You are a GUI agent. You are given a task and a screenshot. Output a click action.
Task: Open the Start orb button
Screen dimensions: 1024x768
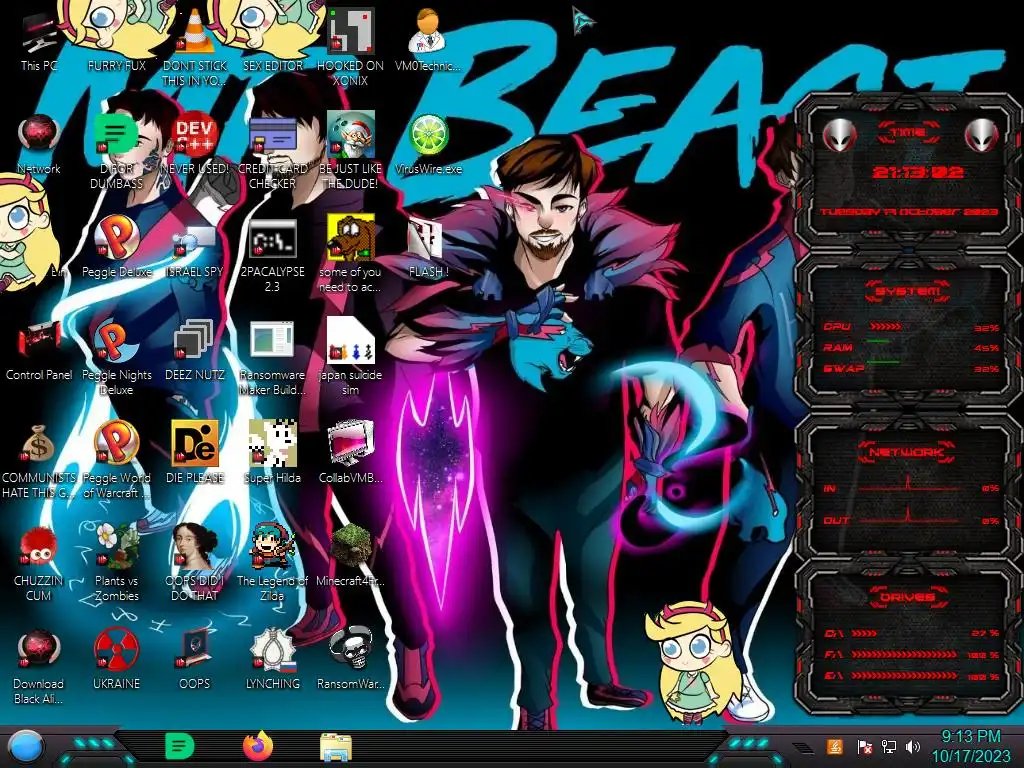[25, 747]
